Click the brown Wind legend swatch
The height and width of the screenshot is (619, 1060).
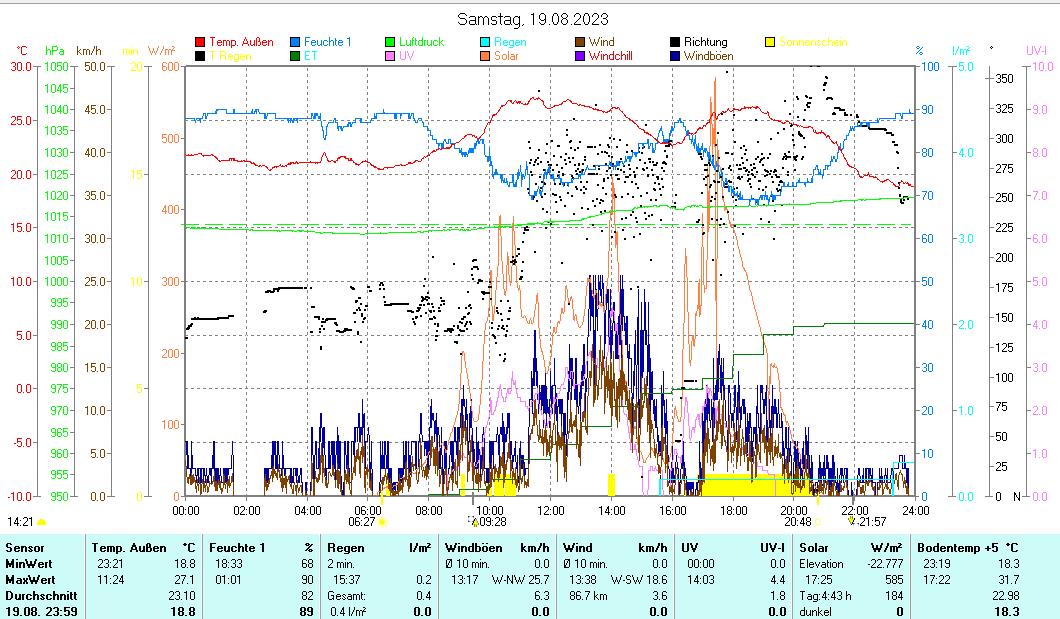(x=580, y=43)
